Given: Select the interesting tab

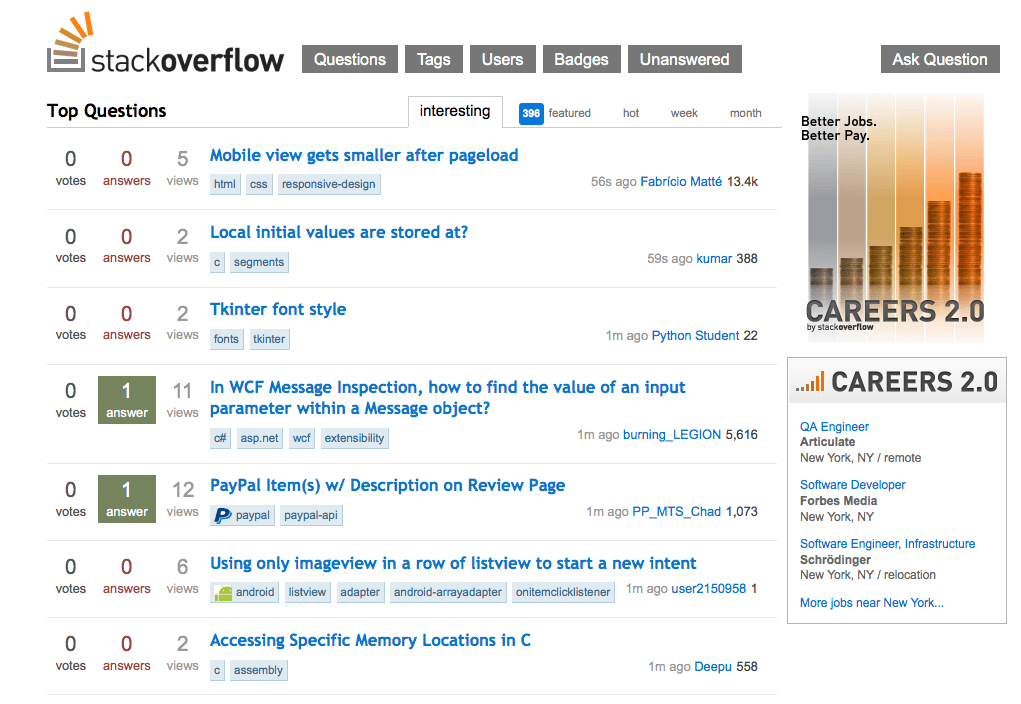Looking at the screenshot, I should 455,111.
